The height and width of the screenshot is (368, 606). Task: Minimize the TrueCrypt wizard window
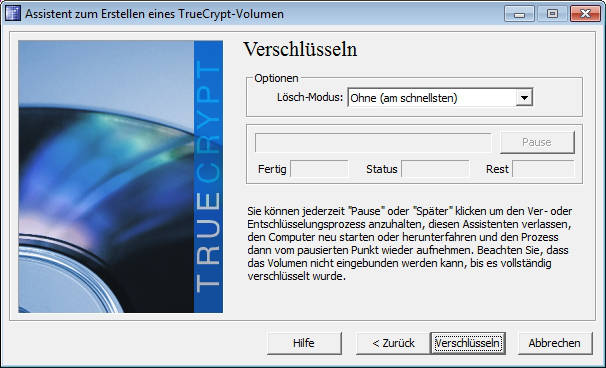pyautogui.click(x=519, y=14)
